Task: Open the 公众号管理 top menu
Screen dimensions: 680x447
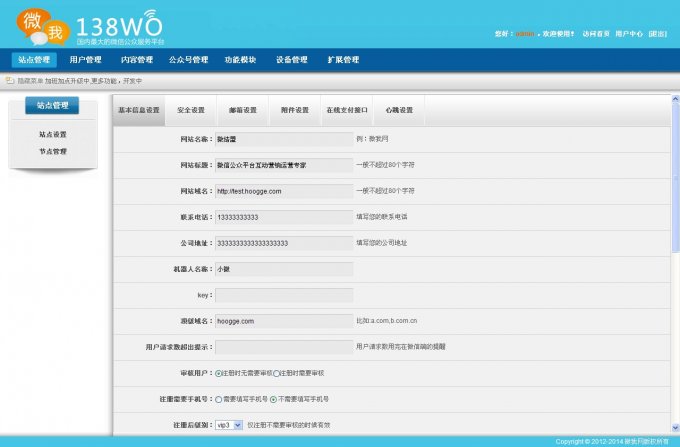Action: pos(188,60)
